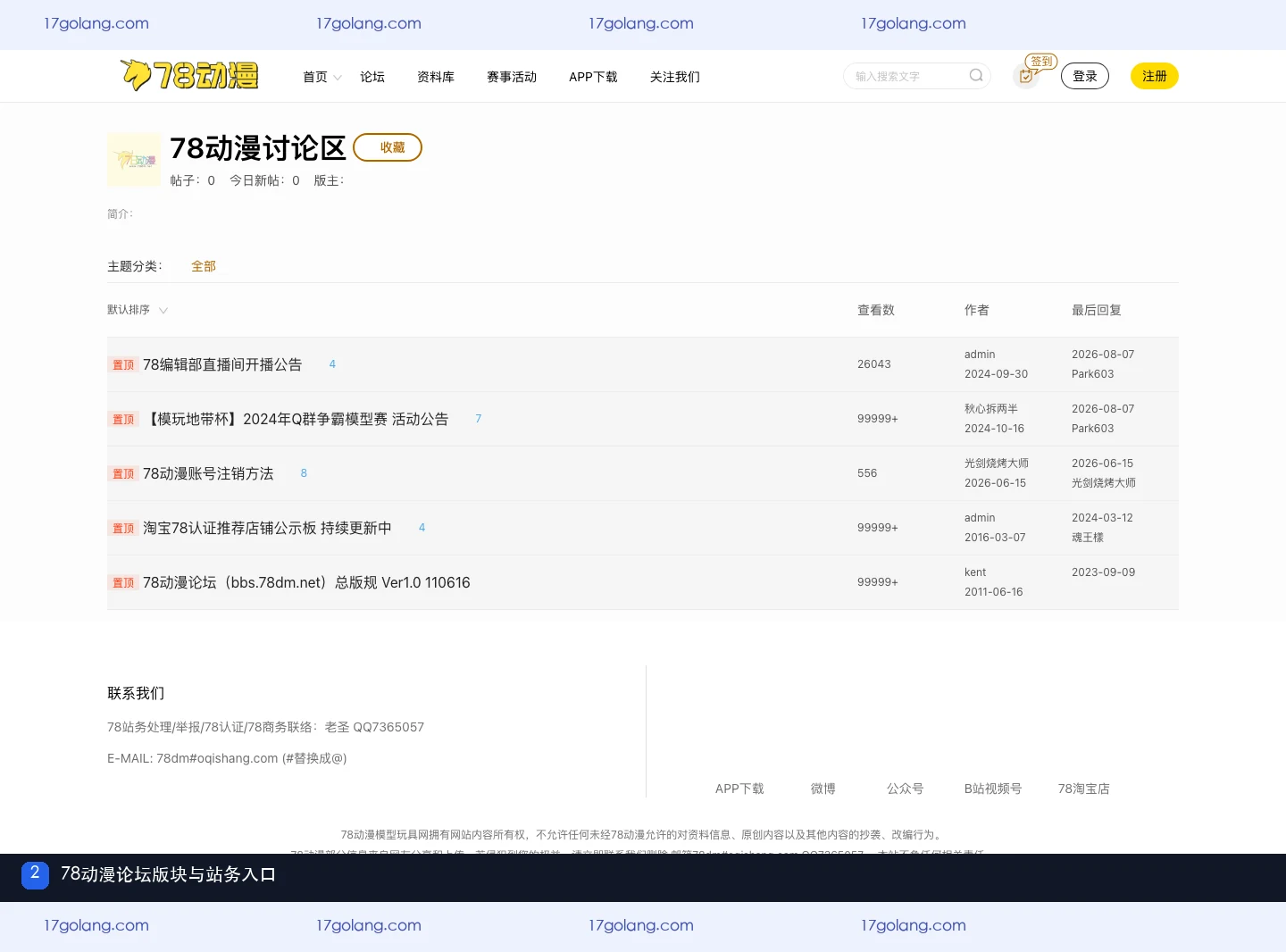Click the 置顶 tag on 78动漫账号注销方法
This screenshot has width=1286, height=952.
pyautogui.click(x=123, y=473)
